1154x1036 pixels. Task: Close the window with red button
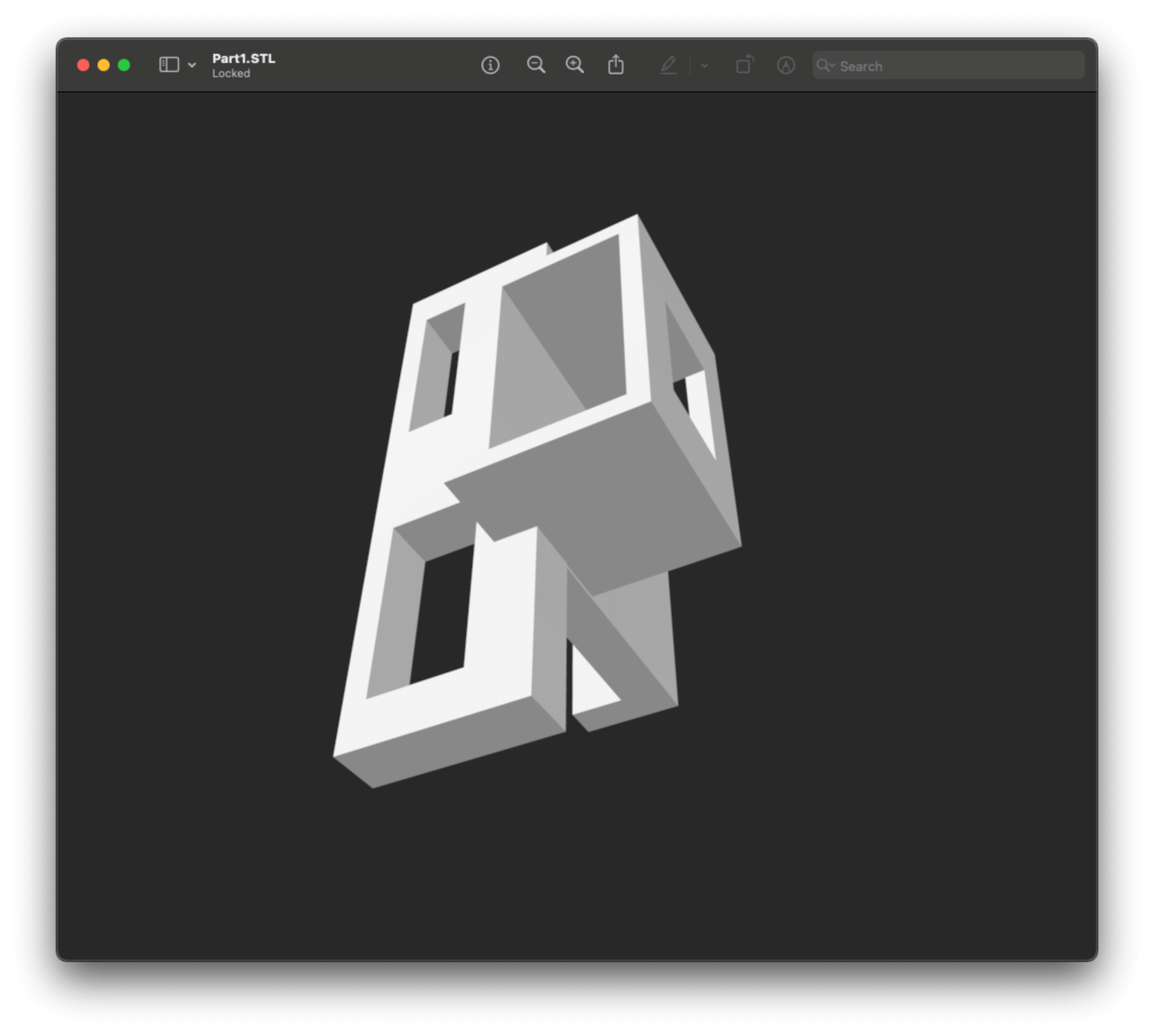coord(83,66)
